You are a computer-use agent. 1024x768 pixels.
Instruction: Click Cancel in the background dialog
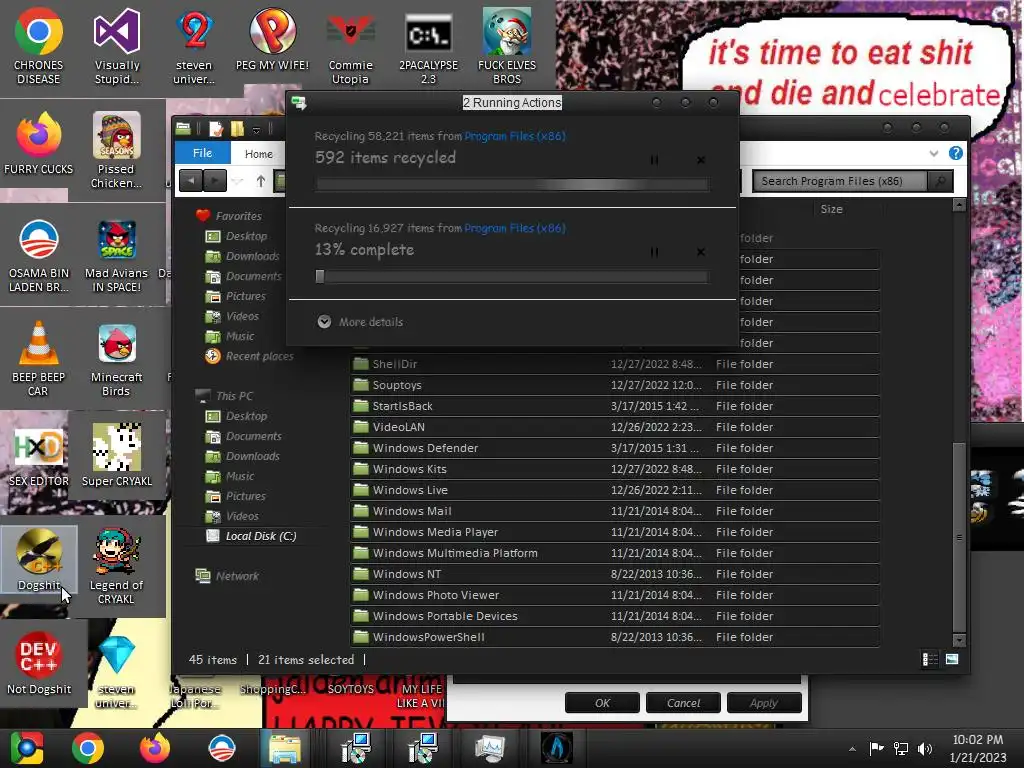[683, 703]
